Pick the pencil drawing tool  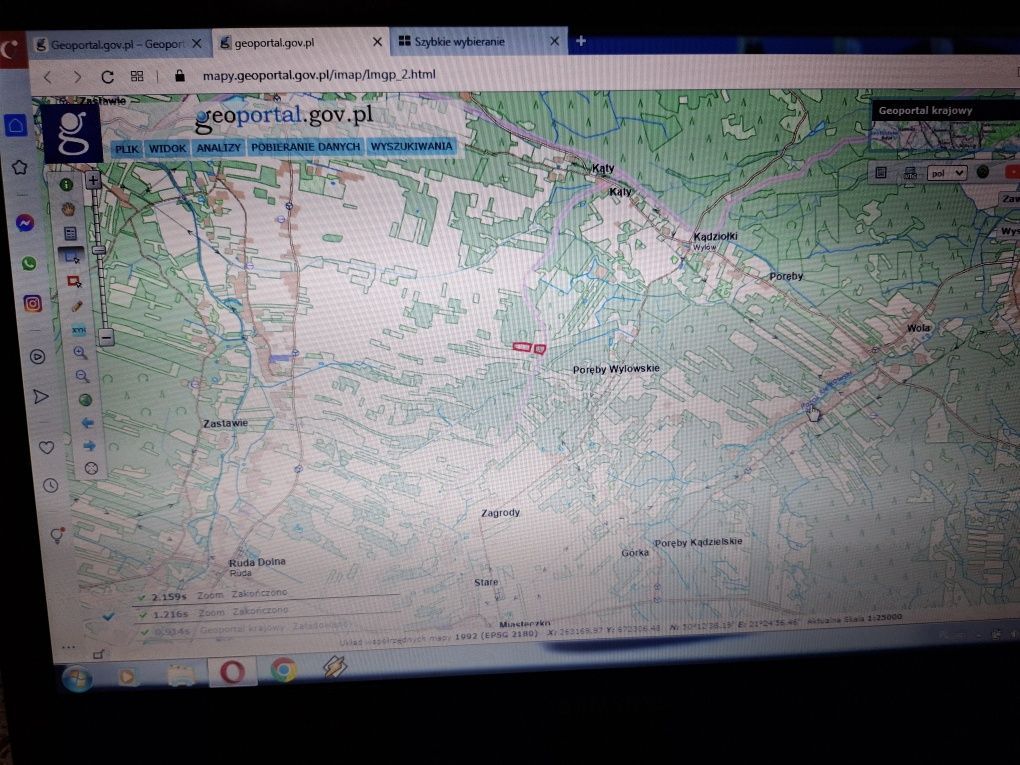pos(76,305)
